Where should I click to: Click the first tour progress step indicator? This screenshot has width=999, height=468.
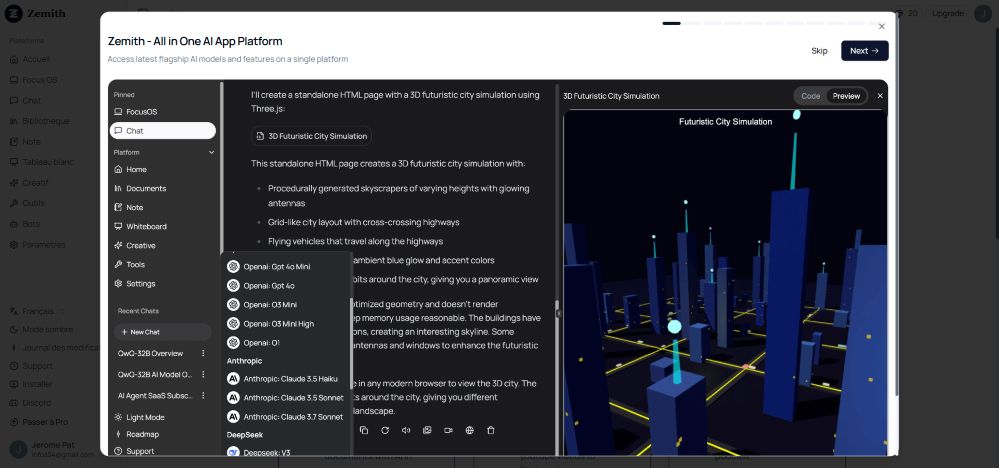click(x=672, y=24)
